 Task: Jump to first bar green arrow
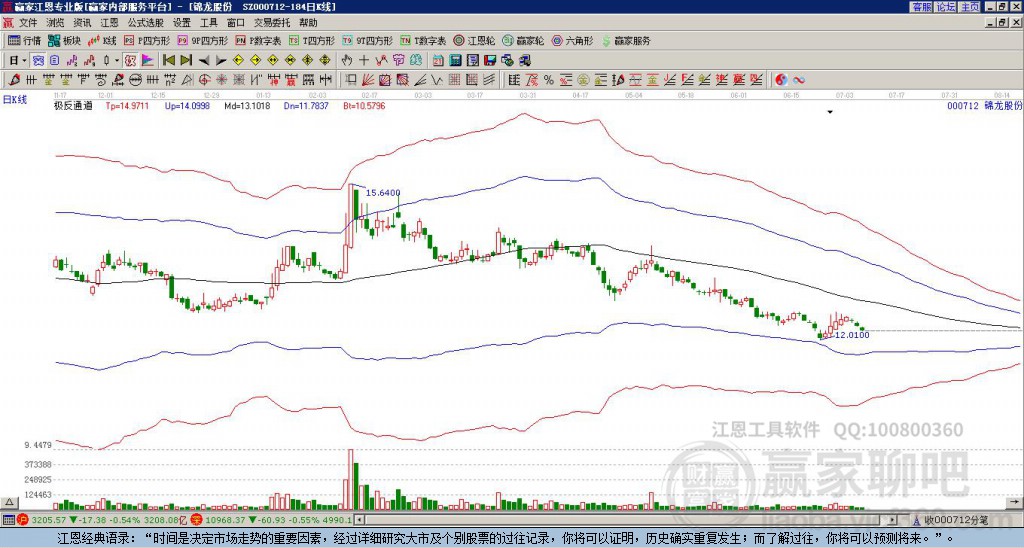tap(168, 61)
